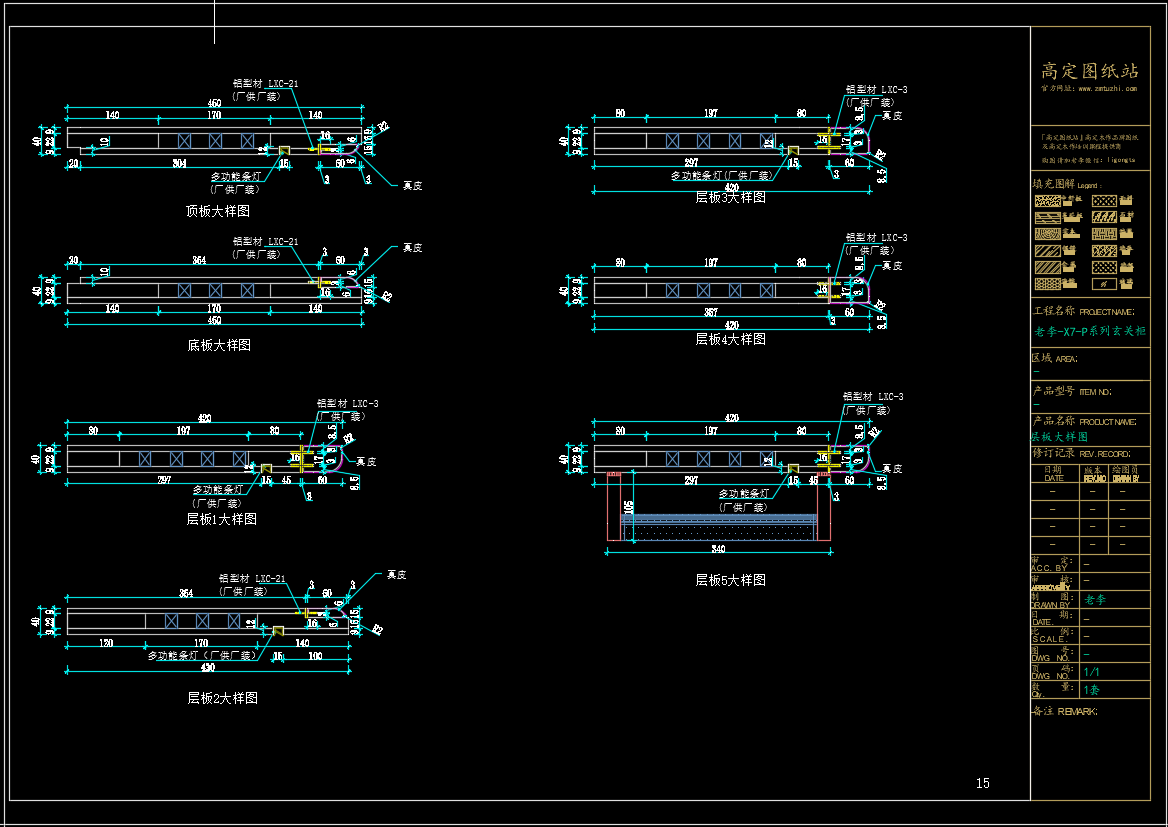Click the sheet number '15'
The height and width of the screenshot is (827, 1168).
pyautogui.click(x=983, y=783)
